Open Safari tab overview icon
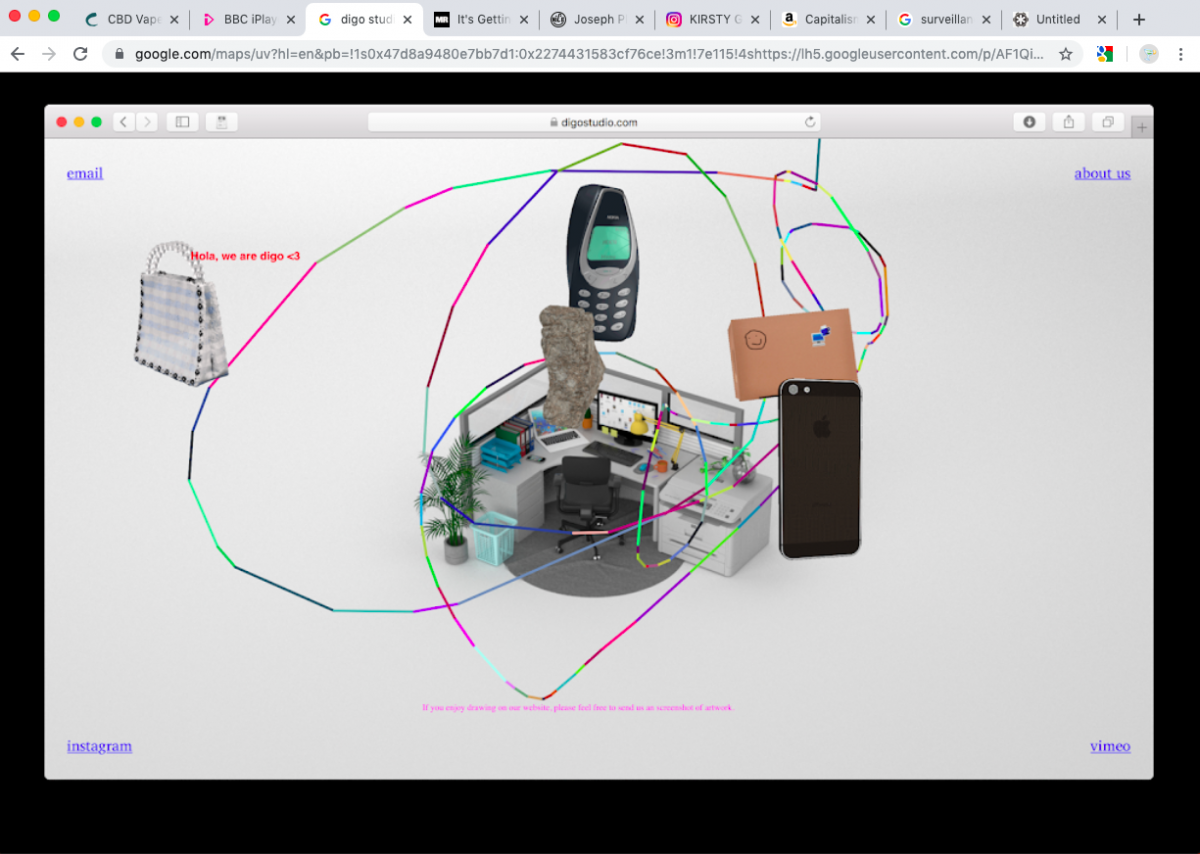1200x854 pixels. [x=1107, y=121]
